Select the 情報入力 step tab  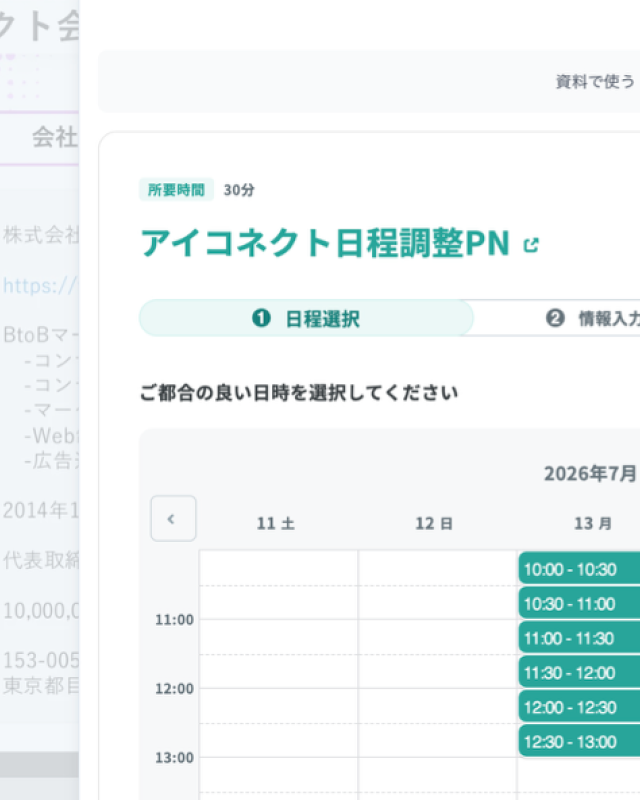click(x=592, y=318)
